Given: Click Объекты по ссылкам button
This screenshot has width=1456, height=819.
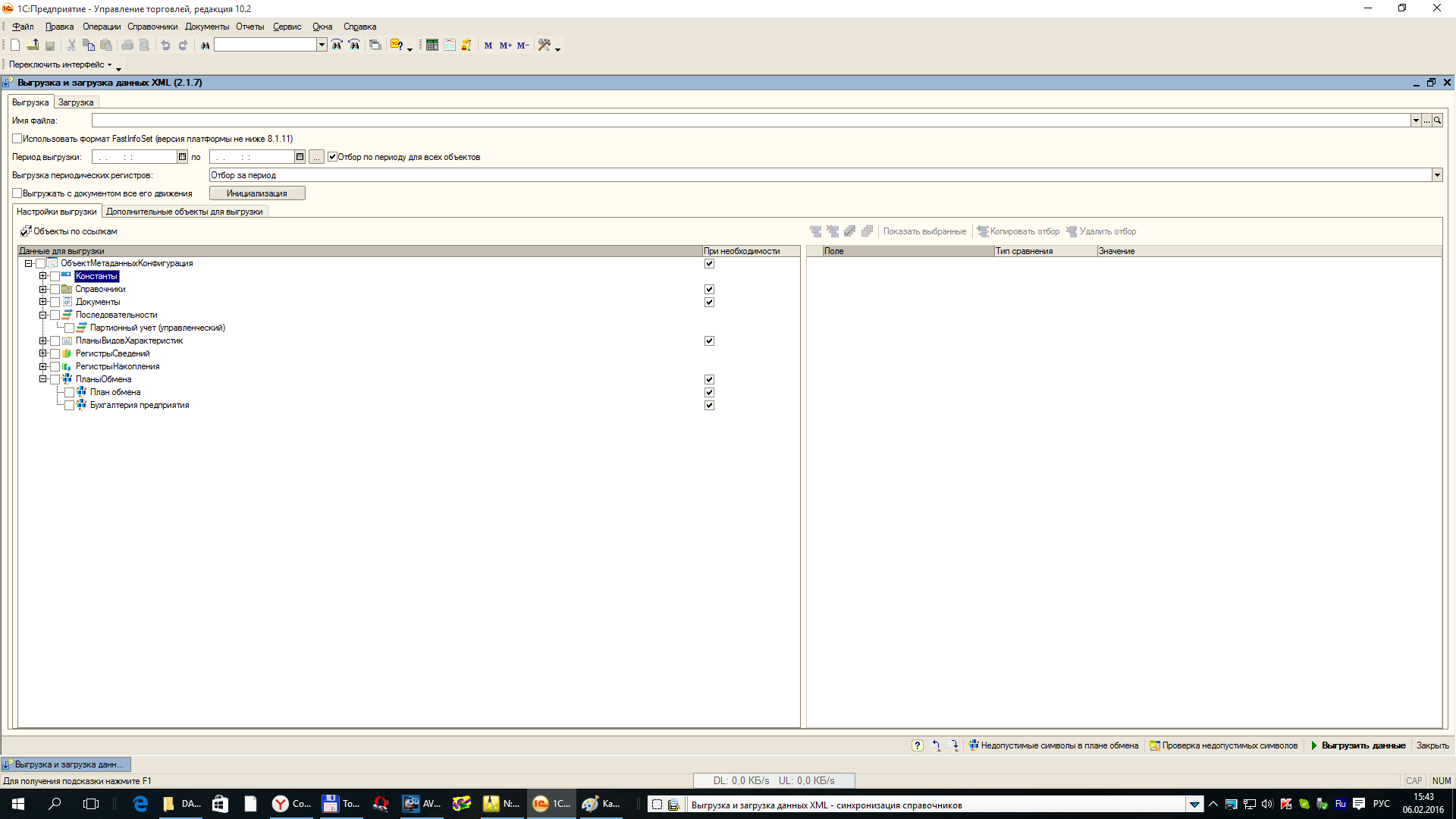Looking at the screenshot, I should point(69,231).
